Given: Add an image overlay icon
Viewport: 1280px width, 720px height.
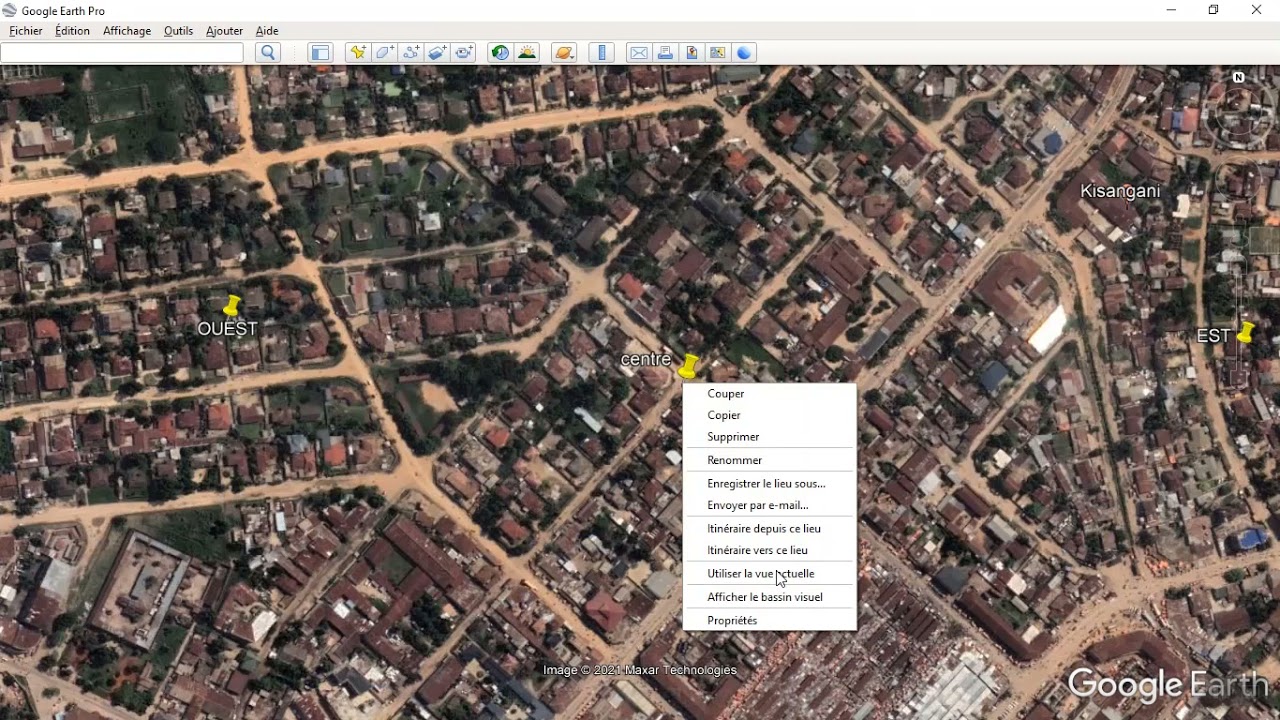Looking at the screenshot, I should pyautogui.click(x=437, y=53).
